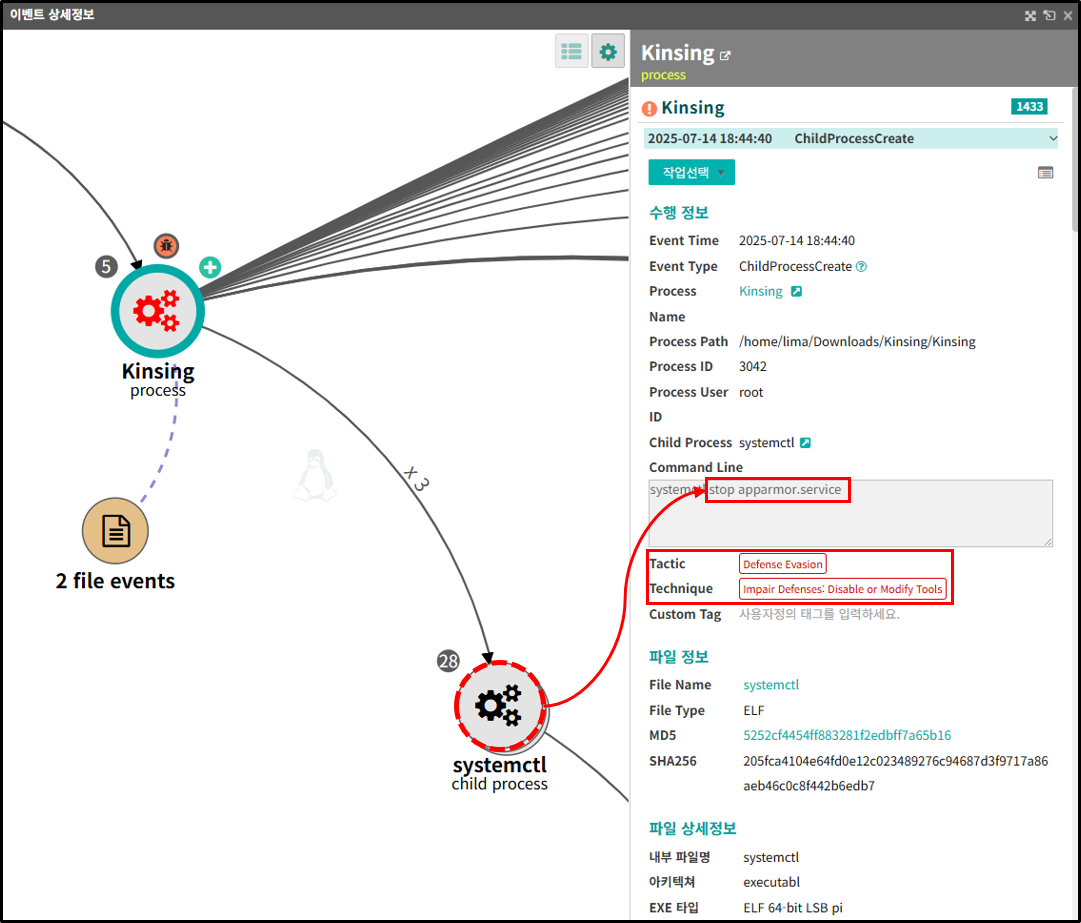Open the 작업선택 dropdown button
This screenshot has width=1081, height=923.
(691, 172)
